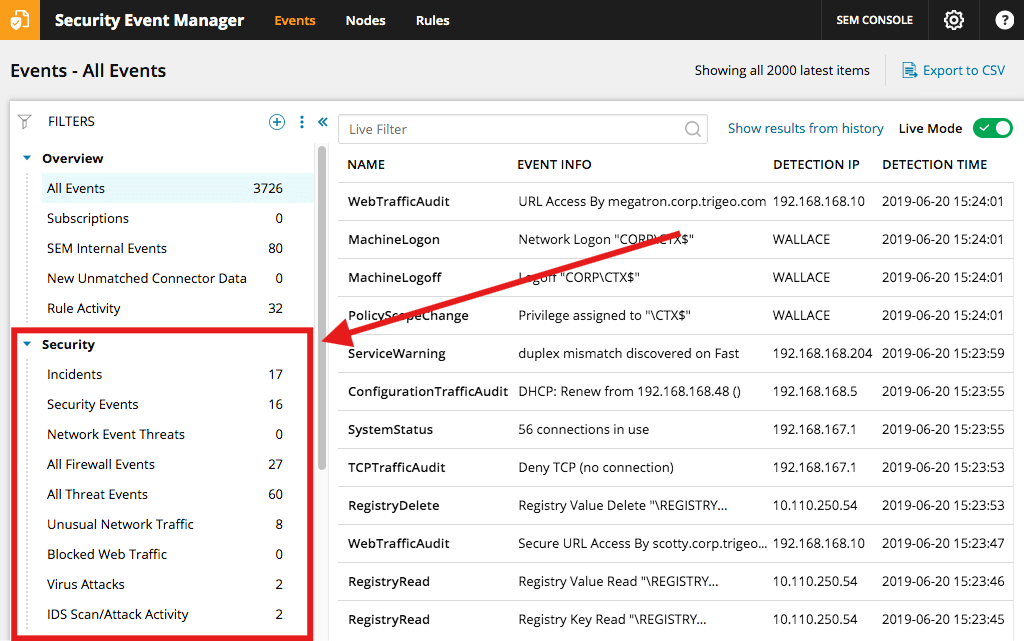Click 'Showing all 2000 latest items' text
Image resolution: width=1024 pixels, height=641 pixels.
[x=782, y=70]
